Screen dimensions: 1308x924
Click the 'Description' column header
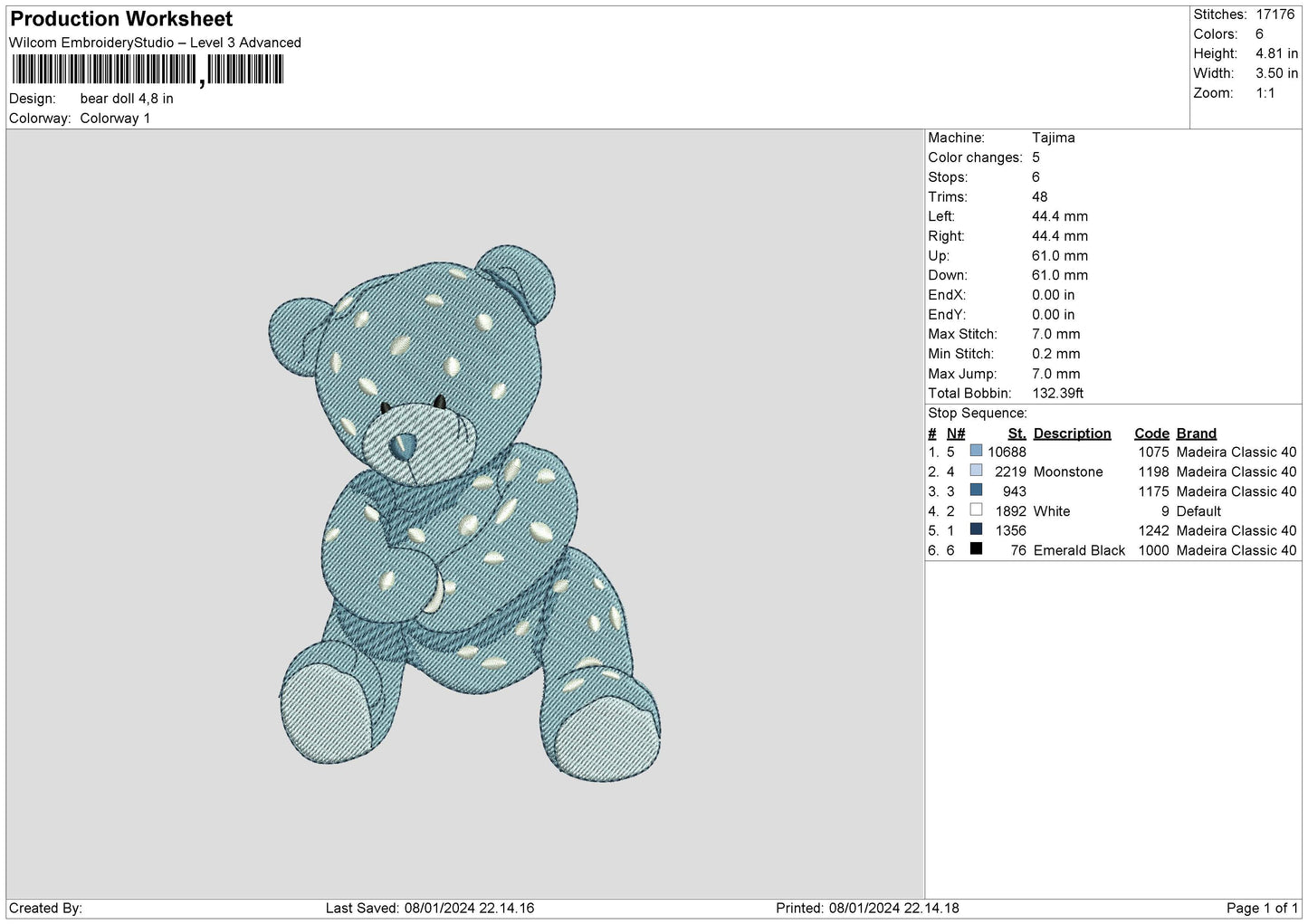[x=1073, y=433]
